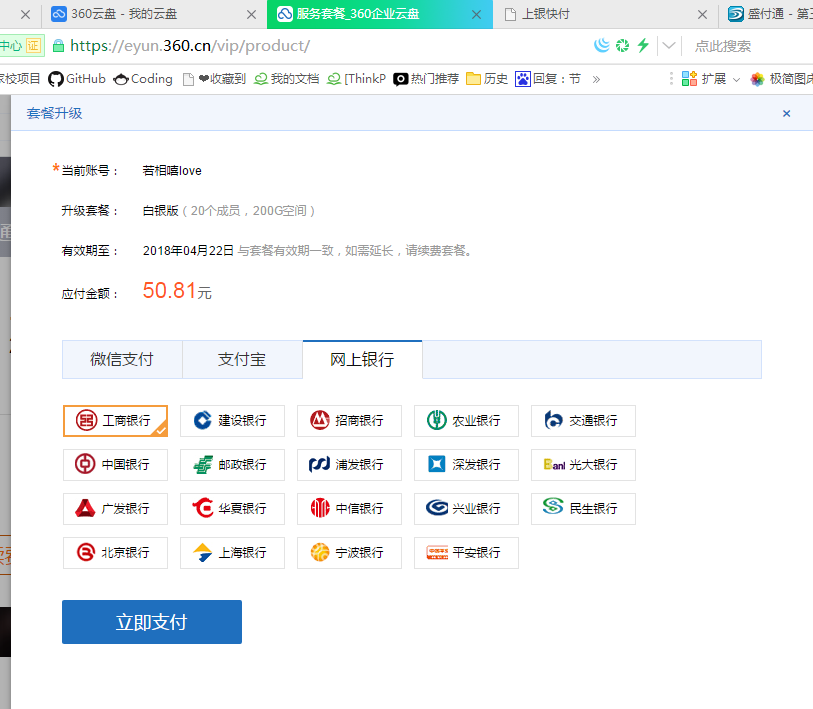Choose 光大银行 as payment bank
This screenshot has width=813, height=709.
pos(583,465)
